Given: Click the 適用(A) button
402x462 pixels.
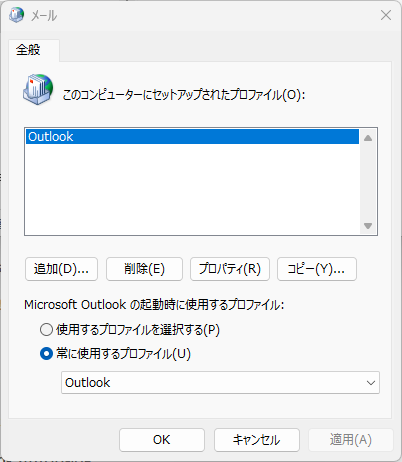Looking at the screenshot, I should coord(351,440).
